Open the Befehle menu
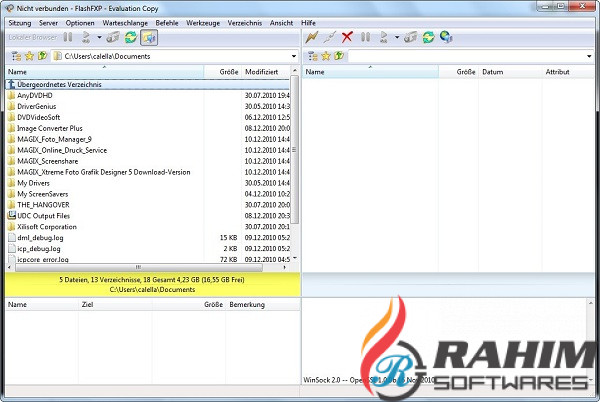 [167, 23]
